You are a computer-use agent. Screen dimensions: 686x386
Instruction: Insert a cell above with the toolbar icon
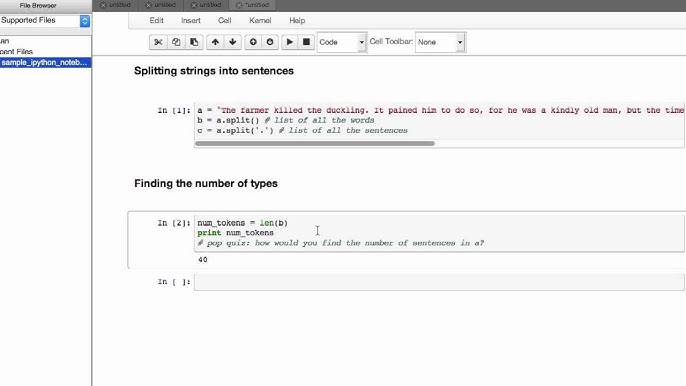[253, 42]
